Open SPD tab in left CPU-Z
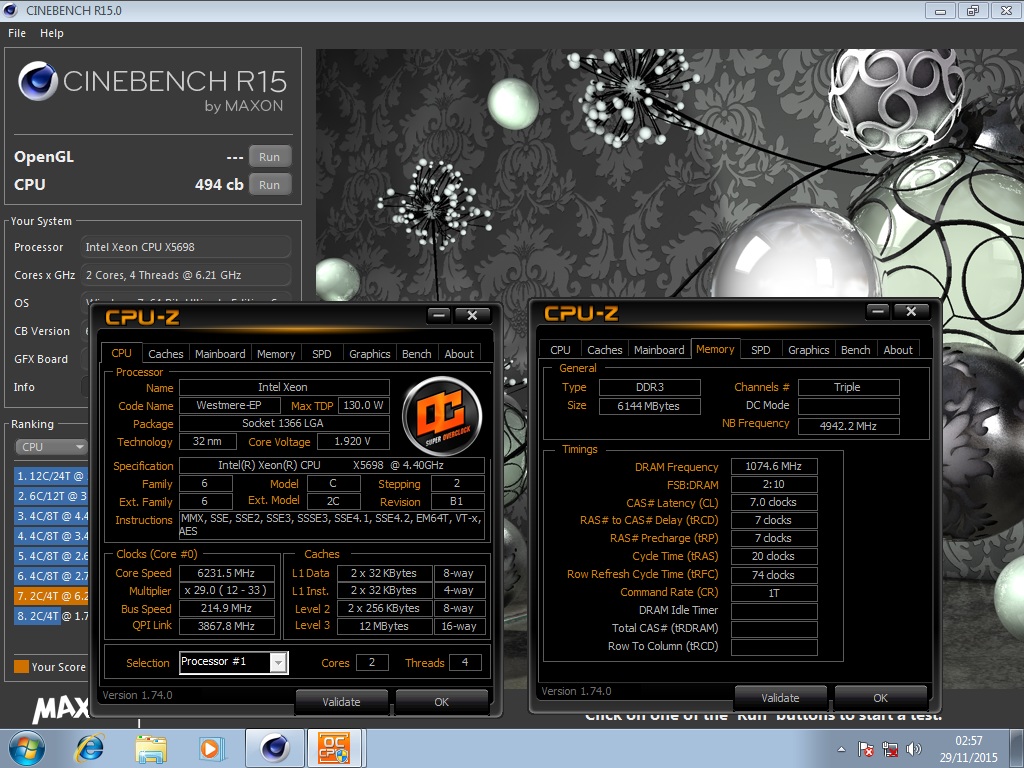Image resolution: width=1024 pixels, height=768 pixels. pyautogui.click(x=322, y=354)
